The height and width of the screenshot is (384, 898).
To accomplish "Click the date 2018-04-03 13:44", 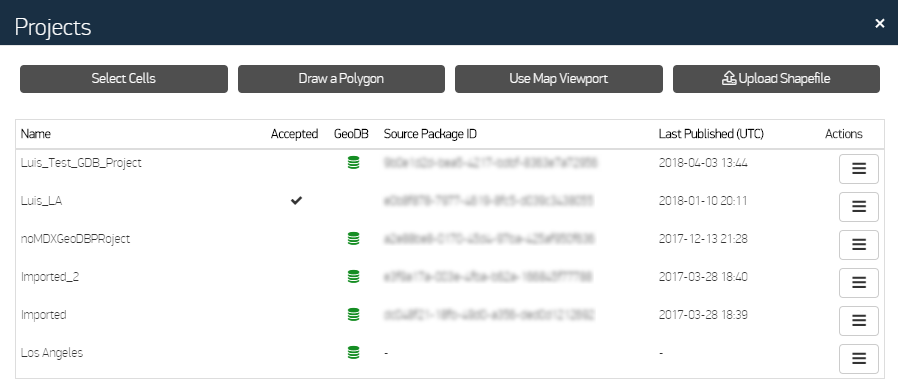I will pyautogui.click(x=703, y=163).
